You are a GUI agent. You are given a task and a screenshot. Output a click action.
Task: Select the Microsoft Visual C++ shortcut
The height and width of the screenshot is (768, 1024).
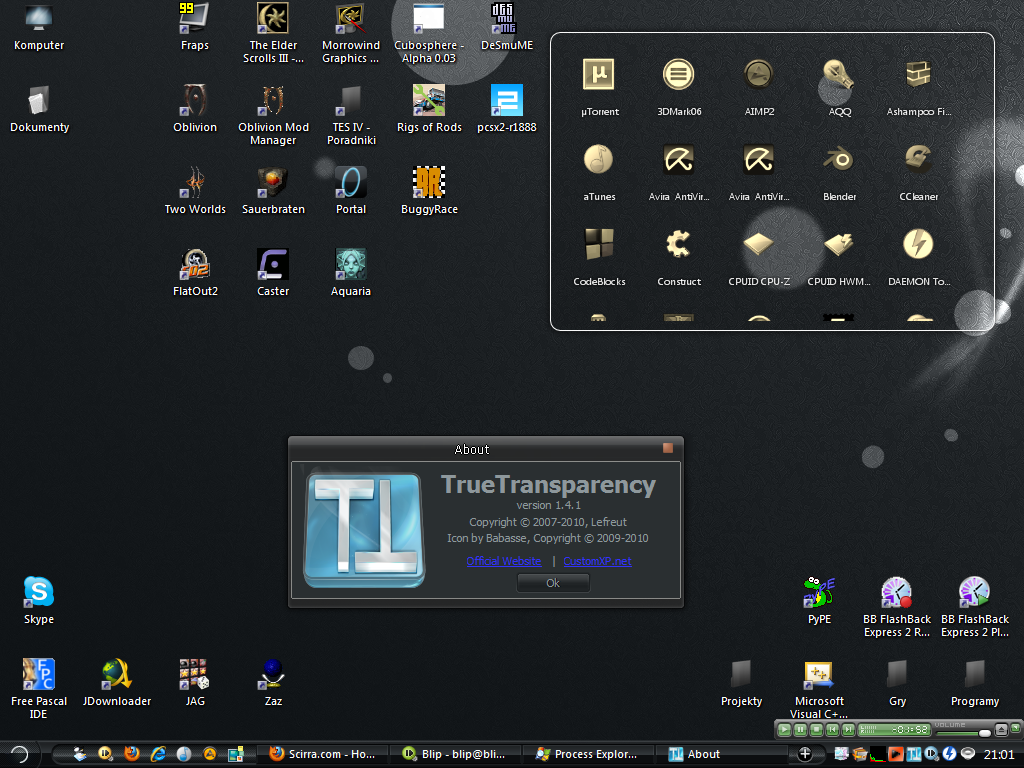(x=819, y=689)
